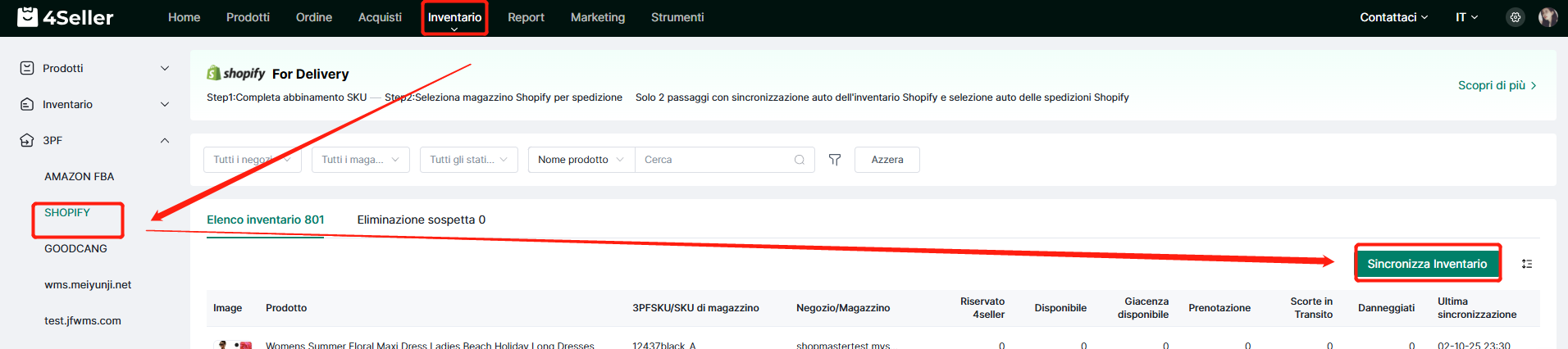1568x349 pixels.
Task: Click the Riservato 4seller column header
Action: (x=982, y=308)
